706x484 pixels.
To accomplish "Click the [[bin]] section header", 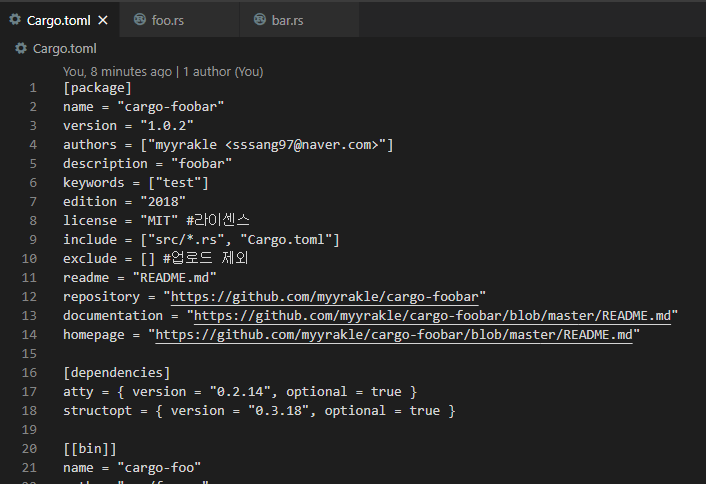I will [89, 449].
